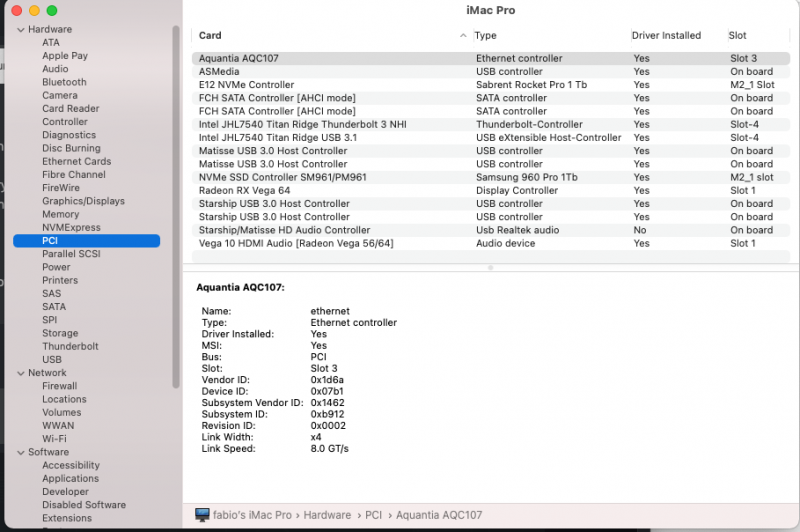Select Apple Pay in the sidebar
The height and width of the screenshot is (532, 800).
tap(65, 56)
